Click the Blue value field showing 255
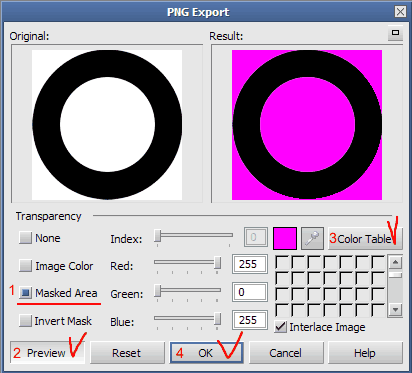 250,320
